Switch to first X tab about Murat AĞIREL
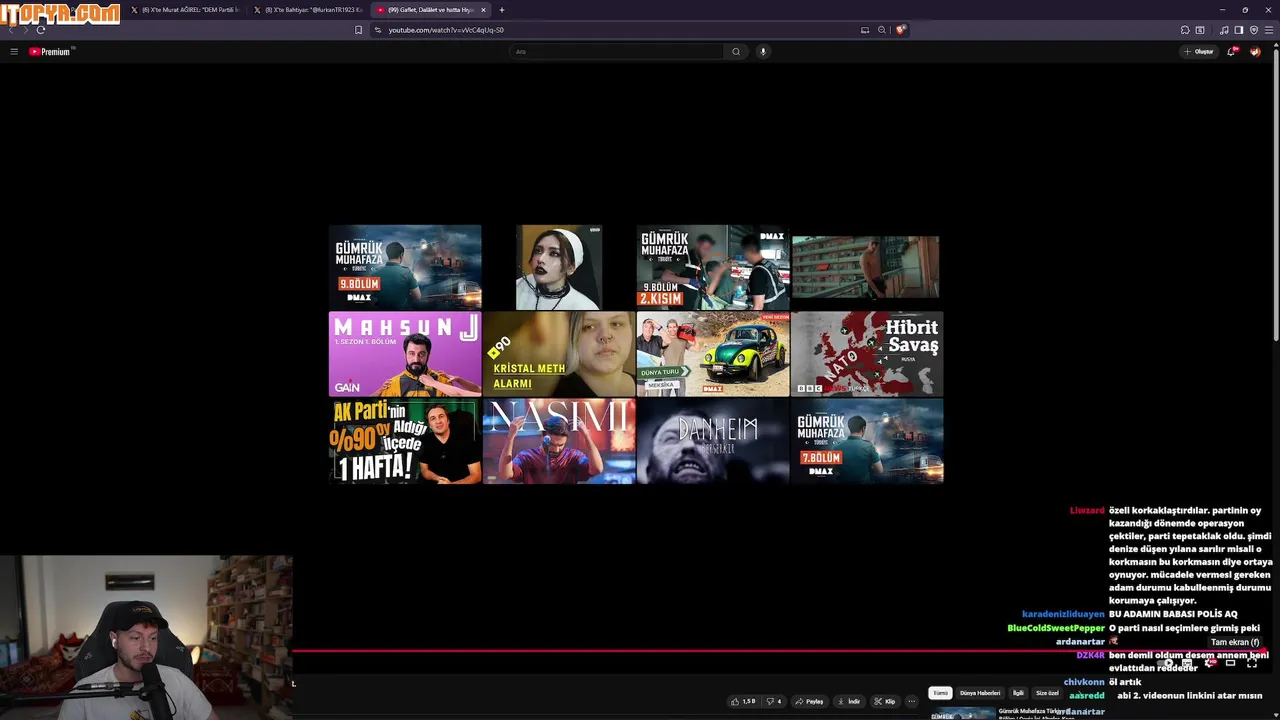This screenshot has width=1280, height=720. (185, 10)
